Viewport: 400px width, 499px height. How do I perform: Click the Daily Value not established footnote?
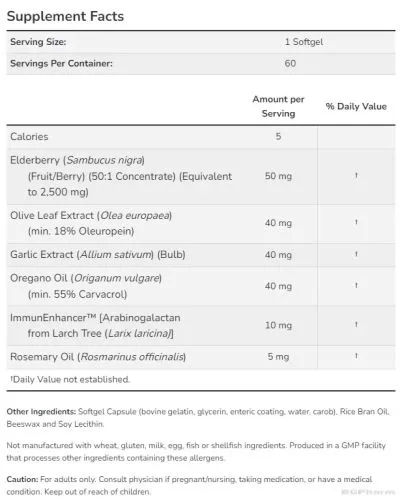pyautogui.click(x=70, y=379)
